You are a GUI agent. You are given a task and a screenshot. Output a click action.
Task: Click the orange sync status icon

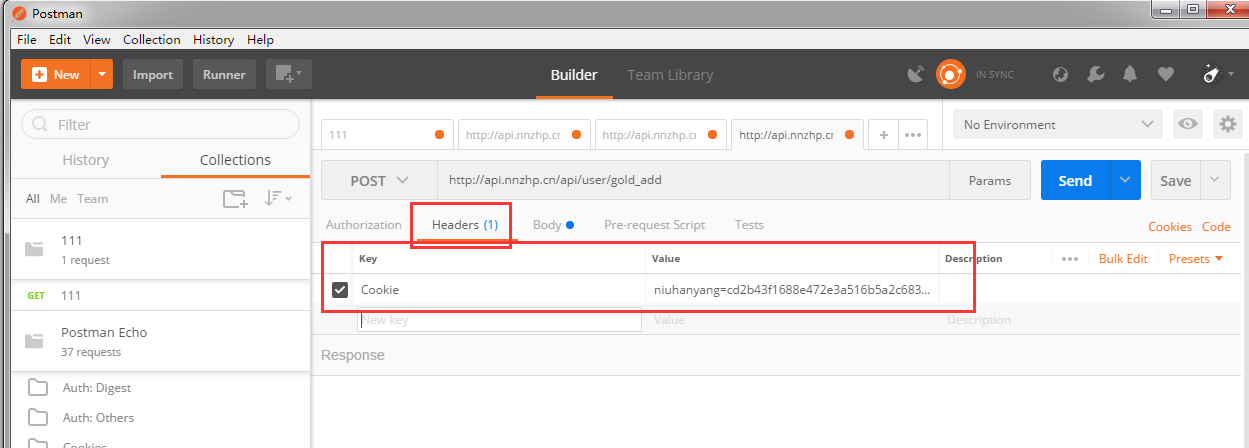pyautogui.click(x=950, y=74)
